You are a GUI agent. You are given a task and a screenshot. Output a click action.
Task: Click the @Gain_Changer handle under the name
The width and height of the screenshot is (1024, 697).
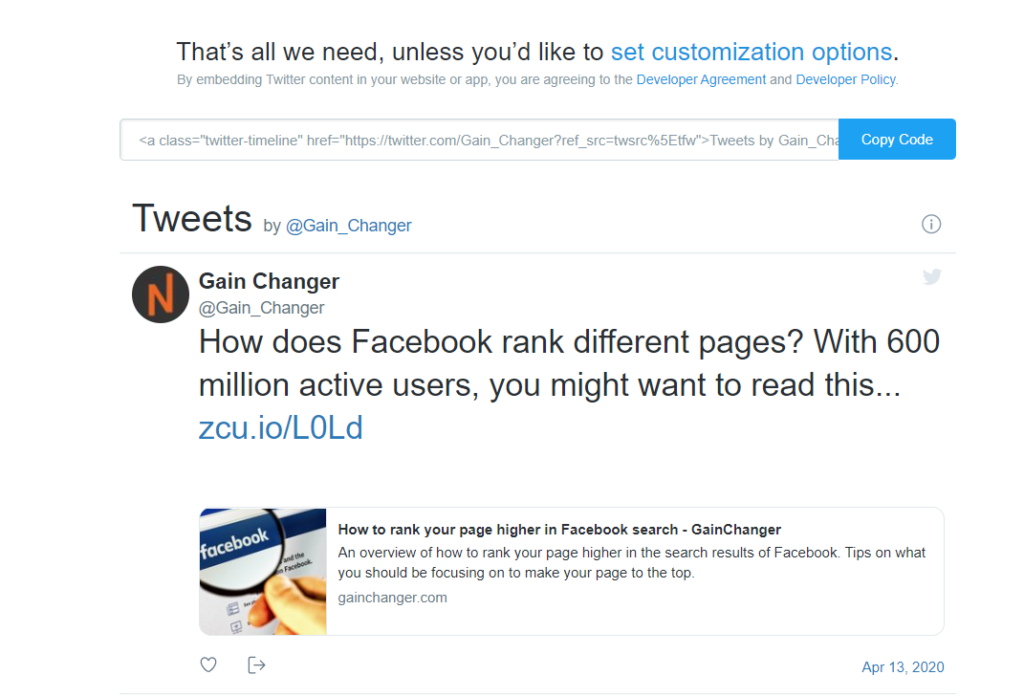pos(261,308)
